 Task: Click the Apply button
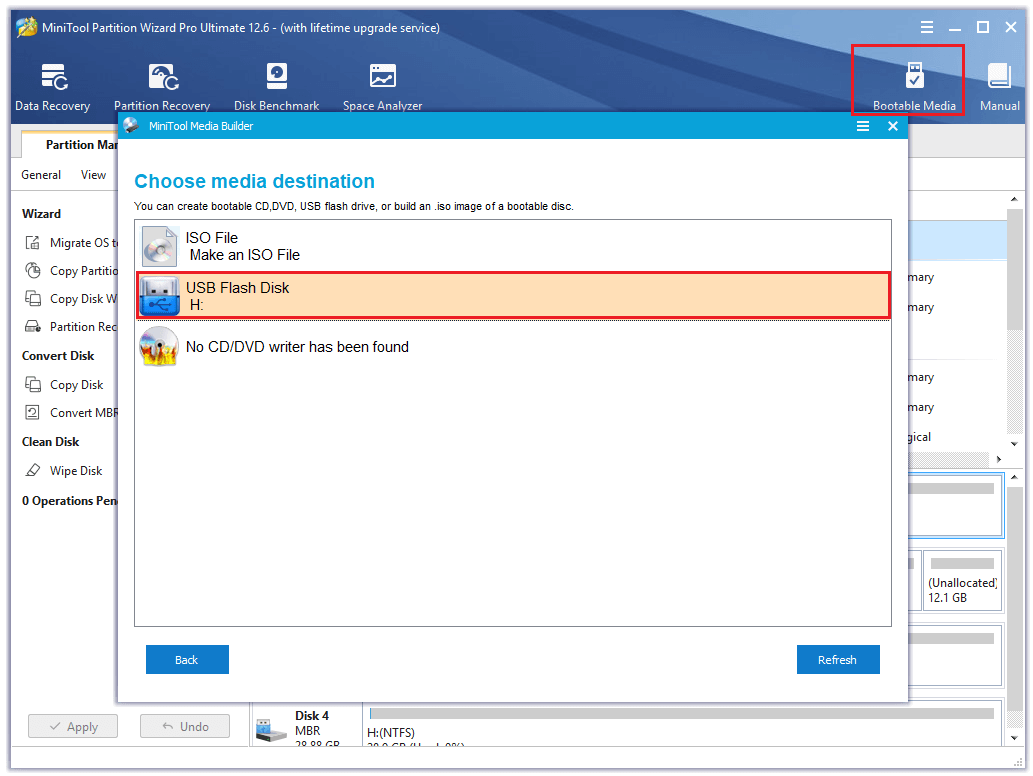[x=73, y=726]
